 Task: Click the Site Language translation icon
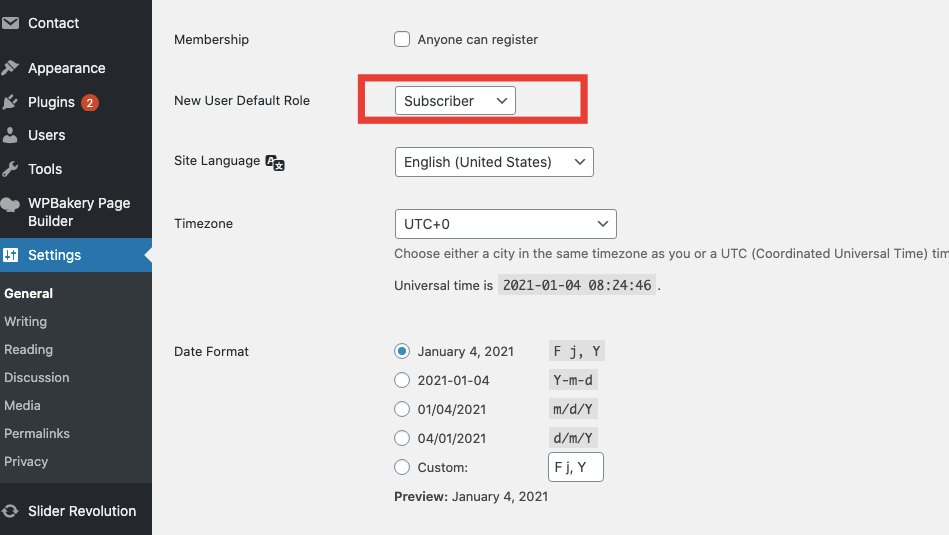coord(275,162)
